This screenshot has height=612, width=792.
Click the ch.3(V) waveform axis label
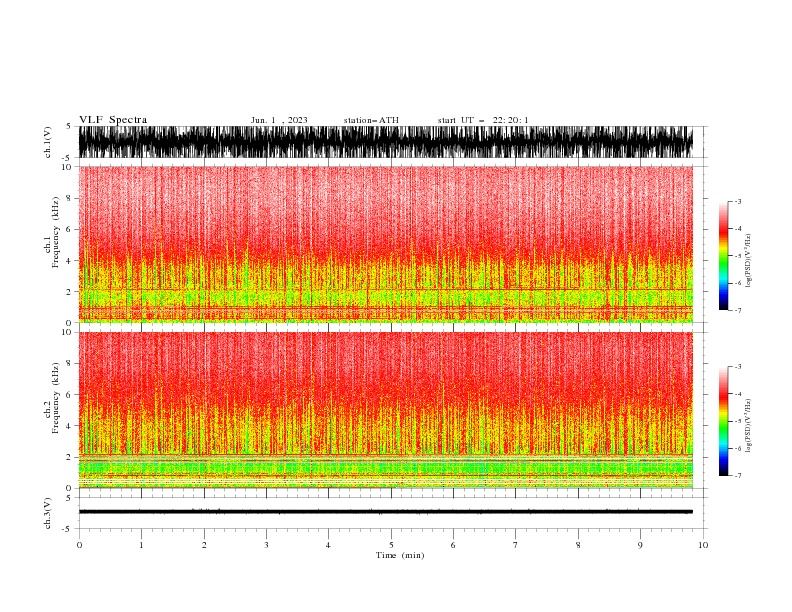48,513
